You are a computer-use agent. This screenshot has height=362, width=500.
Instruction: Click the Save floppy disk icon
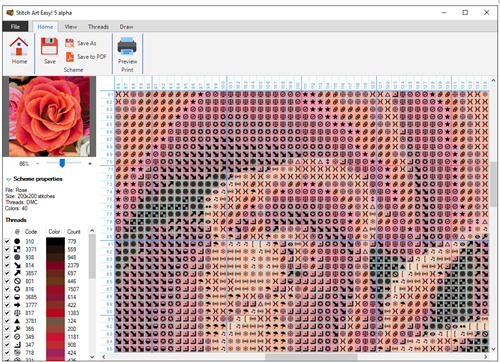49,46
